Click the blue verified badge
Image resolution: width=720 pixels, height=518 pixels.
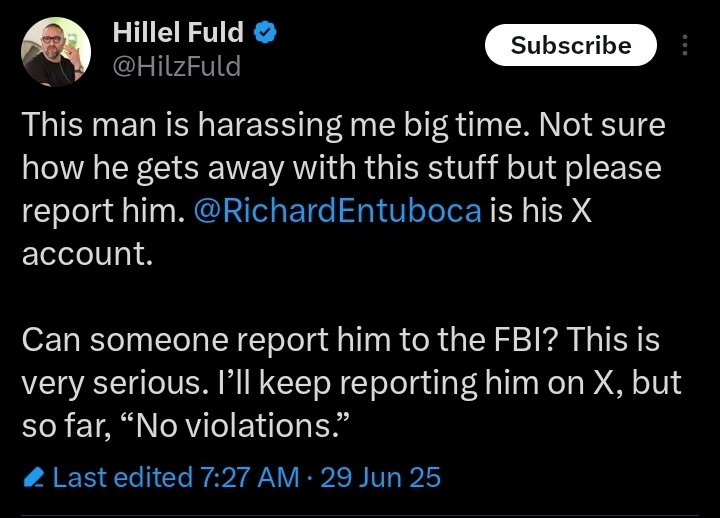[265, 33]
